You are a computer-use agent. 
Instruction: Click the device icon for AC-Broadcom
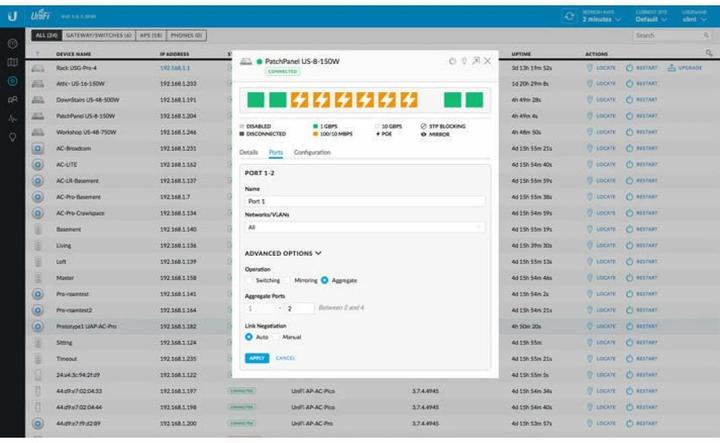point(38,148)
